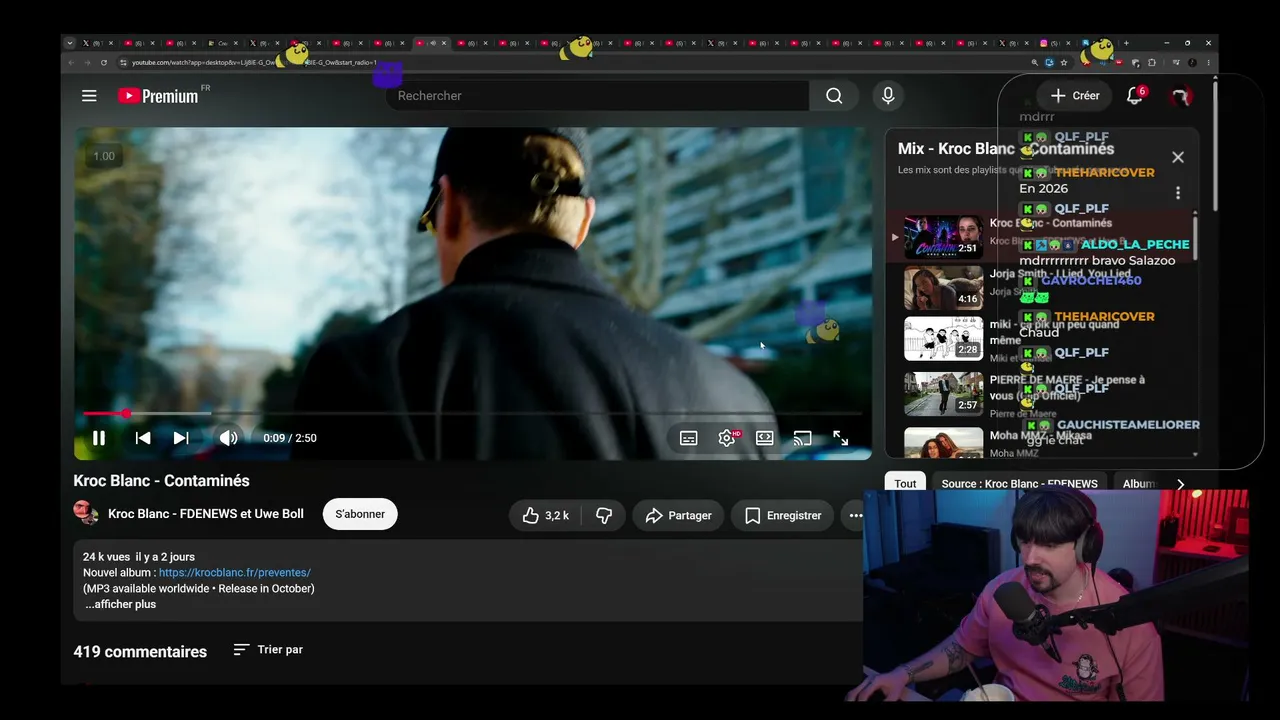Reload the page in the browser
This screenshot has height=720, width=1280.
pyautogui.click(x=104, y=62)
